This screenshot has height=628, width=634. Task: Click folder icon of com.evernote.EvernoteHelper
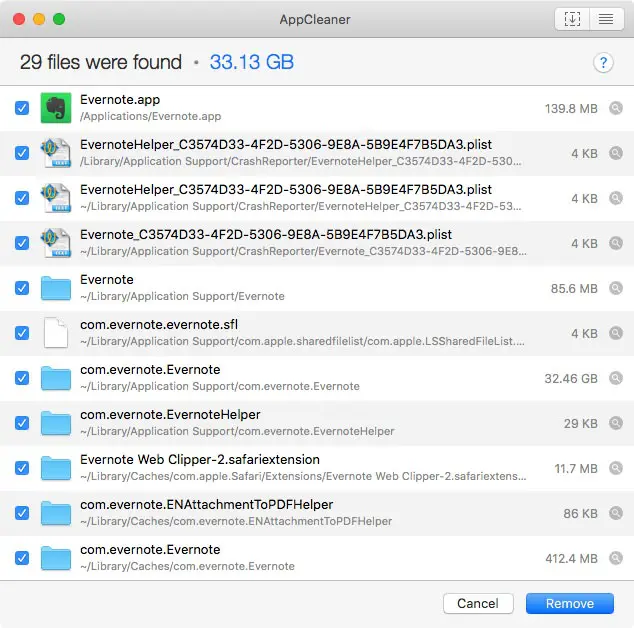[x=56, y=423]
